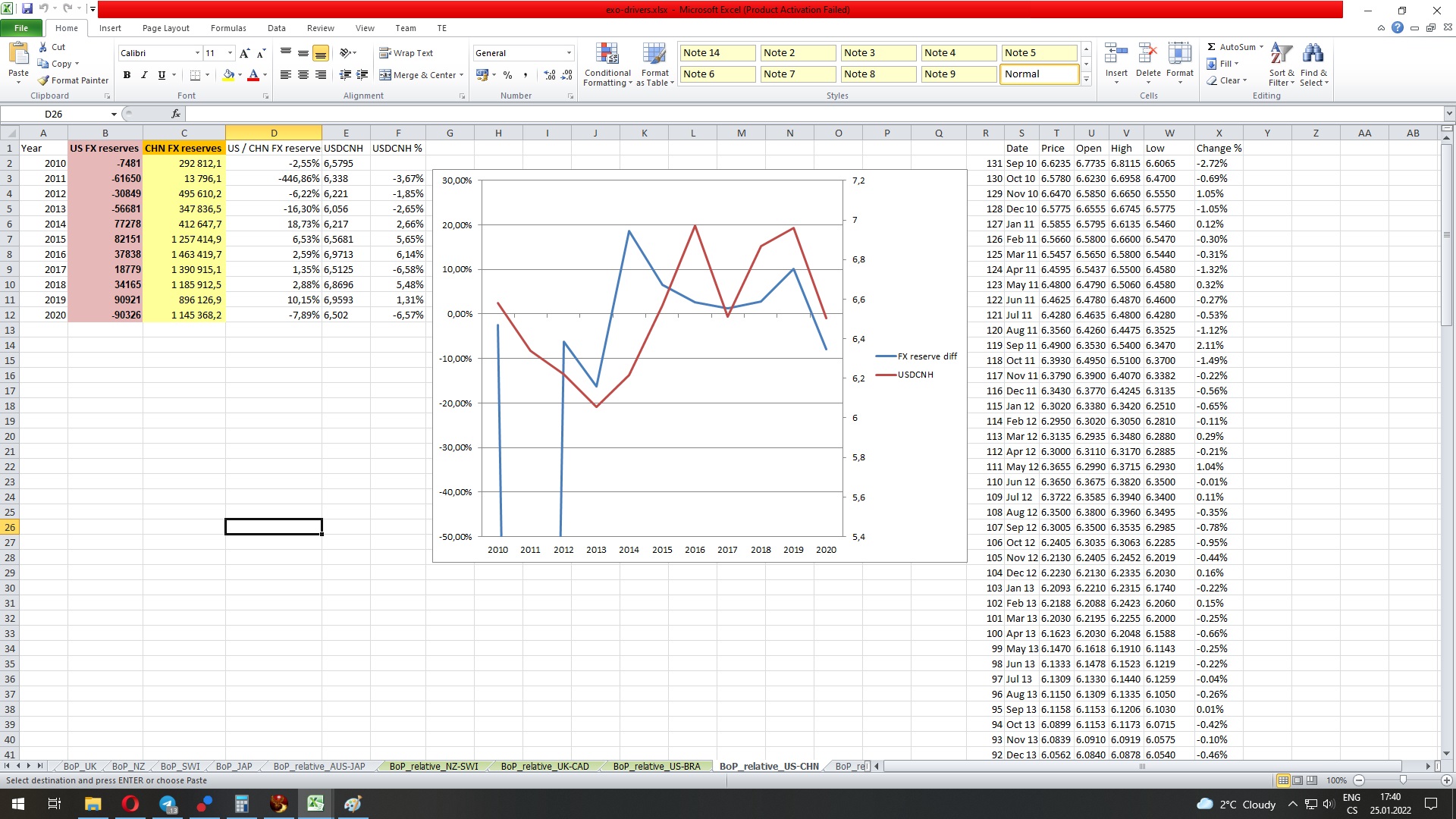Click column D header
The height and width of the screenshot is (819, 1456).
(274, 133)
